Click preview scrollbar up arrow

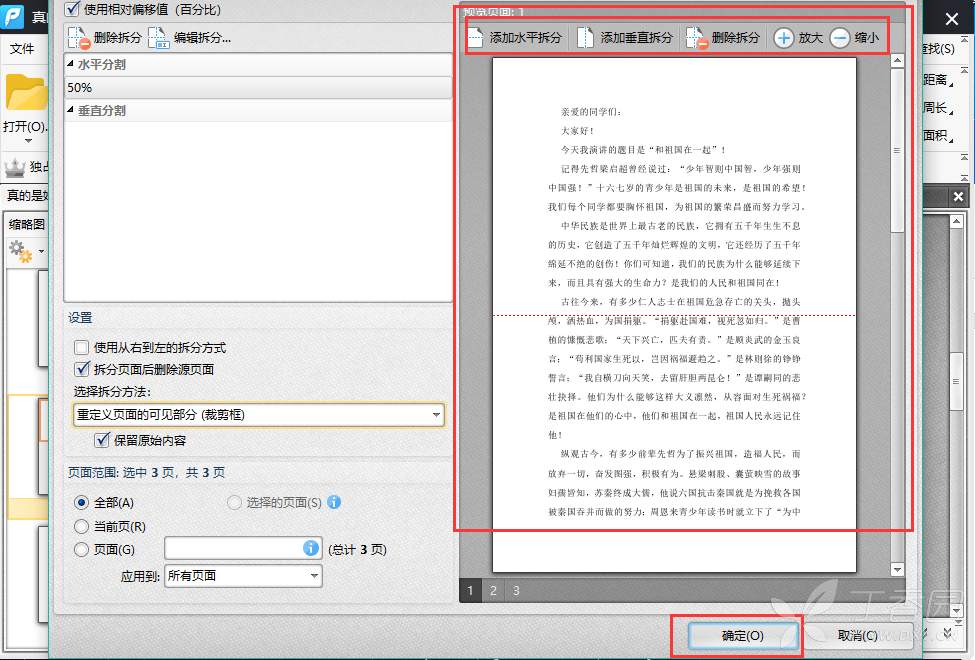coord(897,60)
